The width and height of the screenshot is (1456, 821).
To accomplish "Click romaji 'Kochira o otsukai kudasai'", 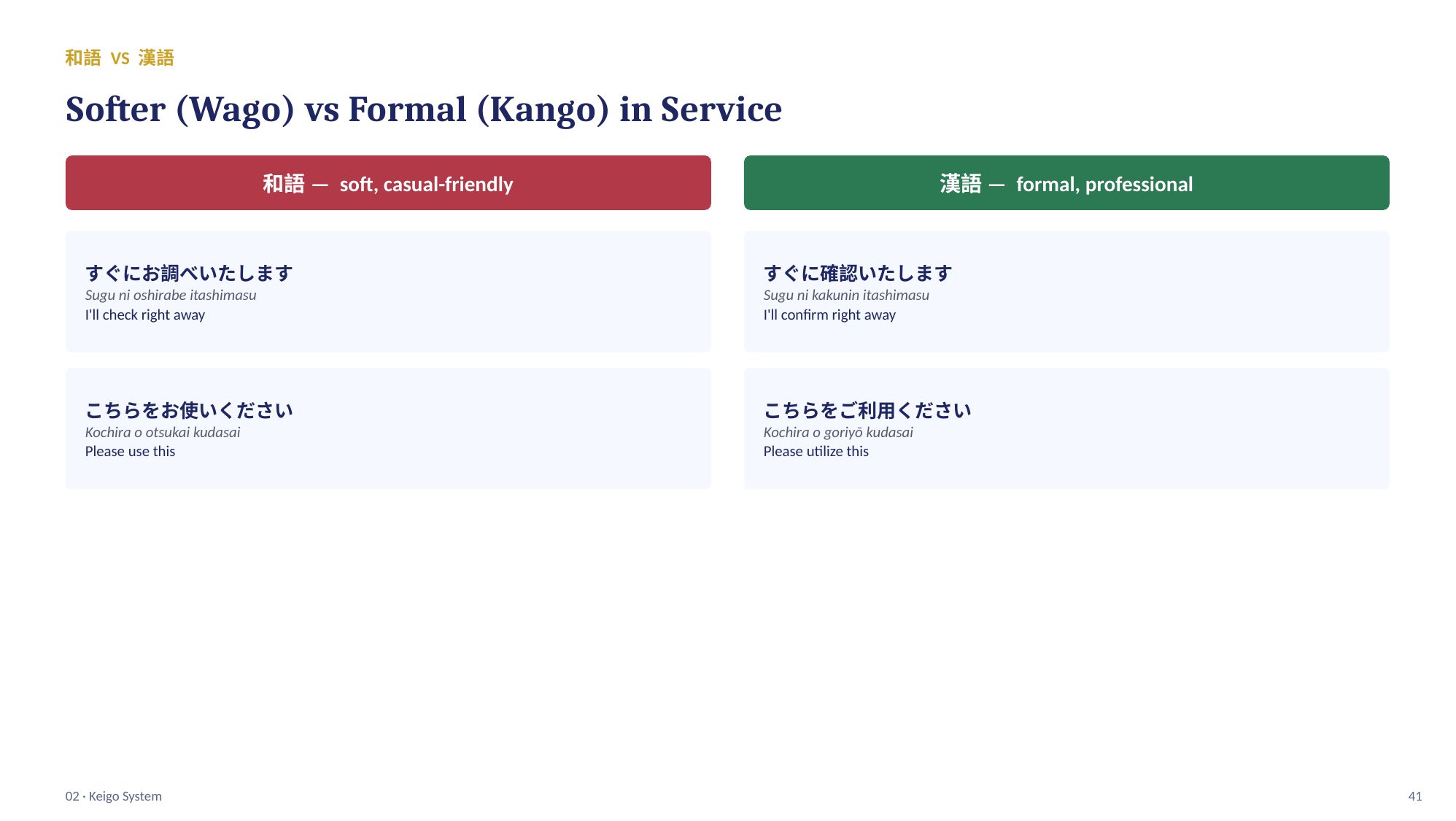I will (x=163, y=432).
